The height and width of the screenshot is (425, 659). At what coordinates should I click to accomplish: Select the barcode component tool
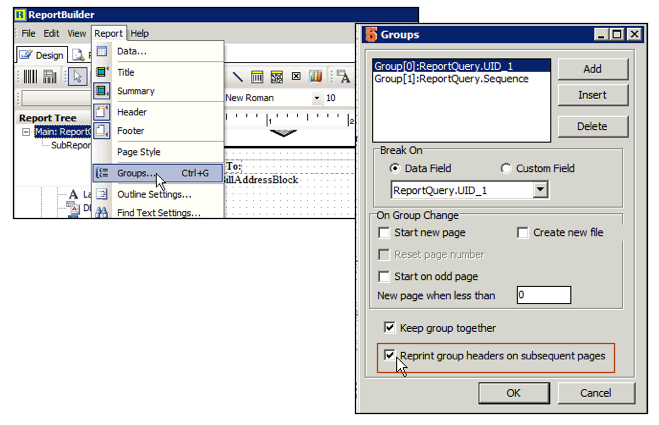click(30, 77)
